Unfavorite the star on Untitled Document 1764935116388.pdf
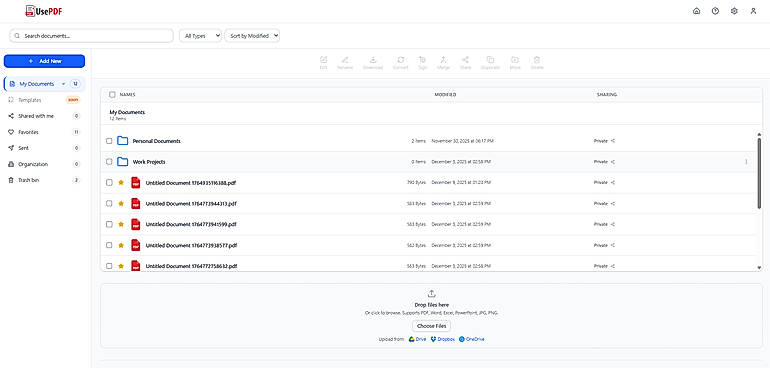Screen dimensions: 770x368 [121, 182]
